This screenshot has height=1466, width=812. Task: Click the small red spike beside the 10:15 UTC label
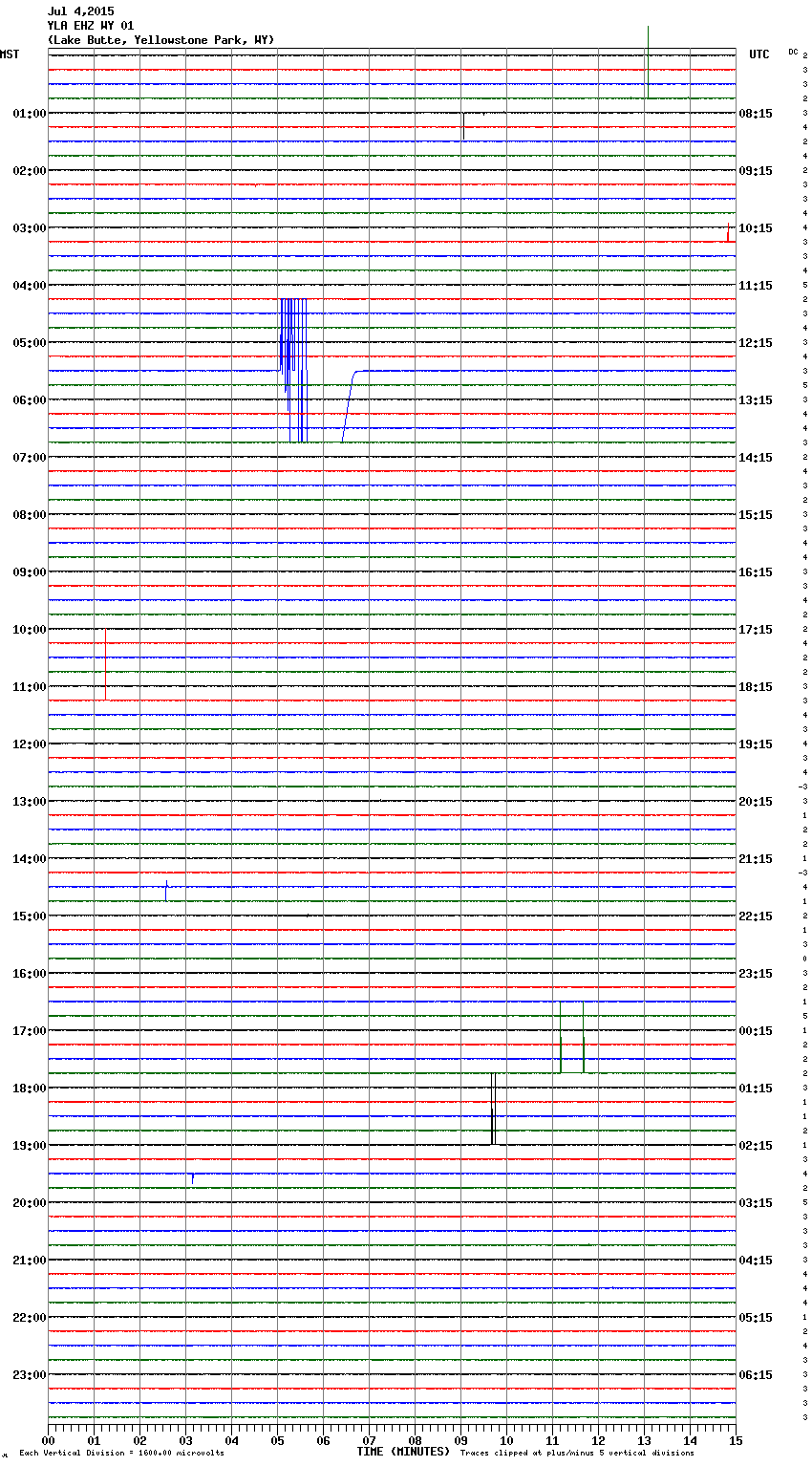(x=728, y=232)
